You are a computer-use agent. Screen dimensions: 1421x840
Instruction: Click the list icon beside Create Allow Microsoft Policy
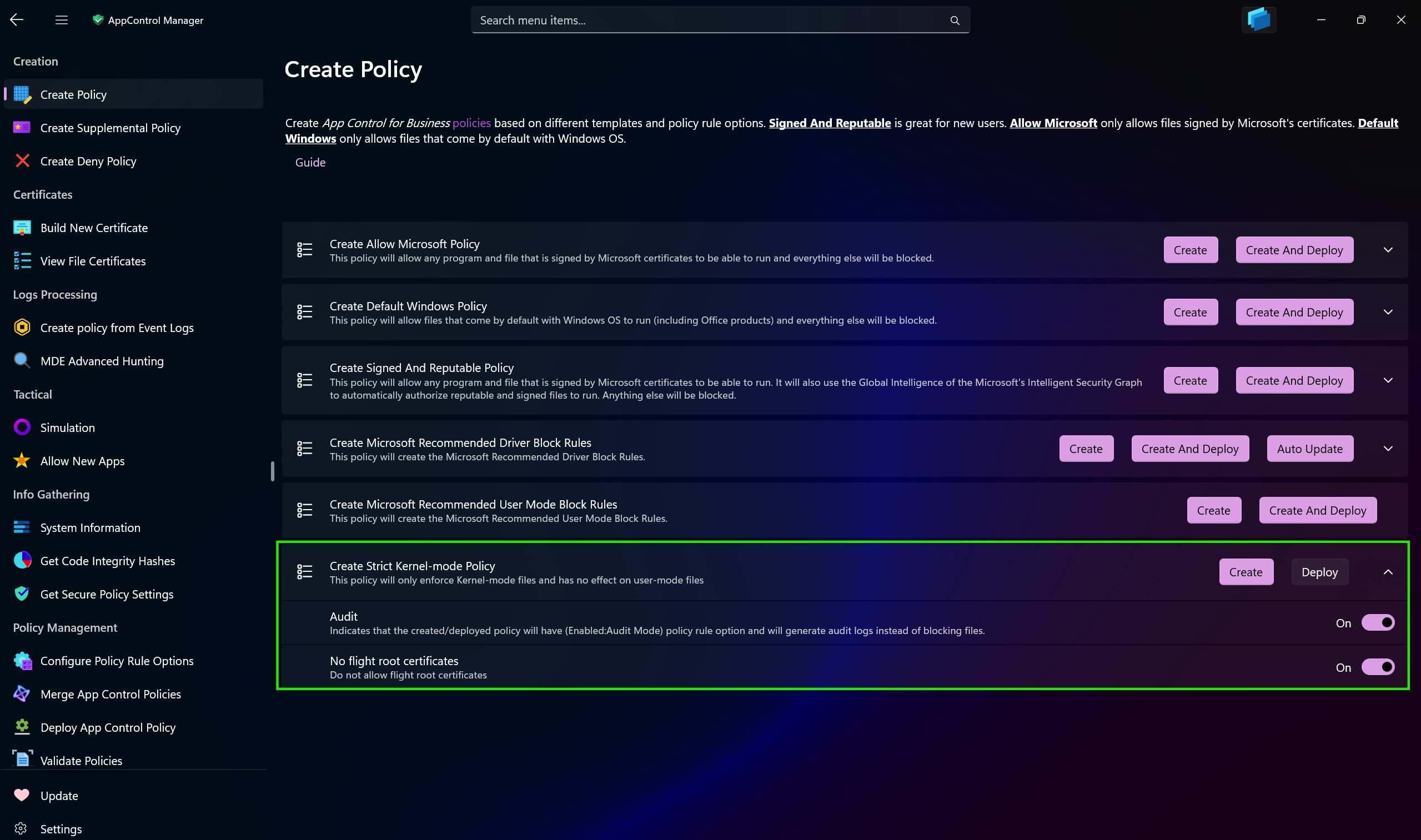[305, 250]
